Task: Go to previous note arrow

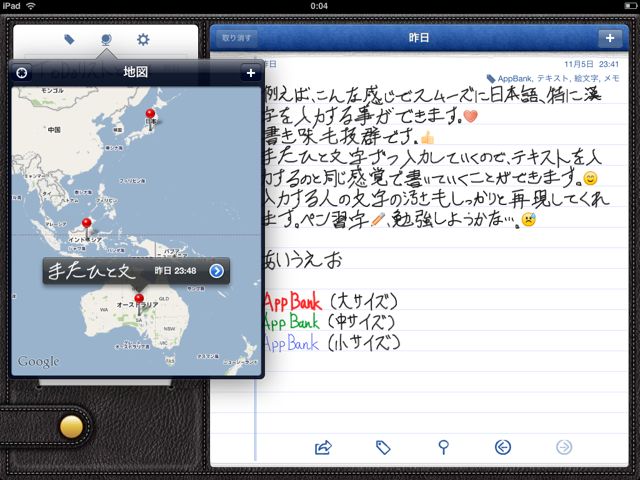Action: (x=503, y=447)
